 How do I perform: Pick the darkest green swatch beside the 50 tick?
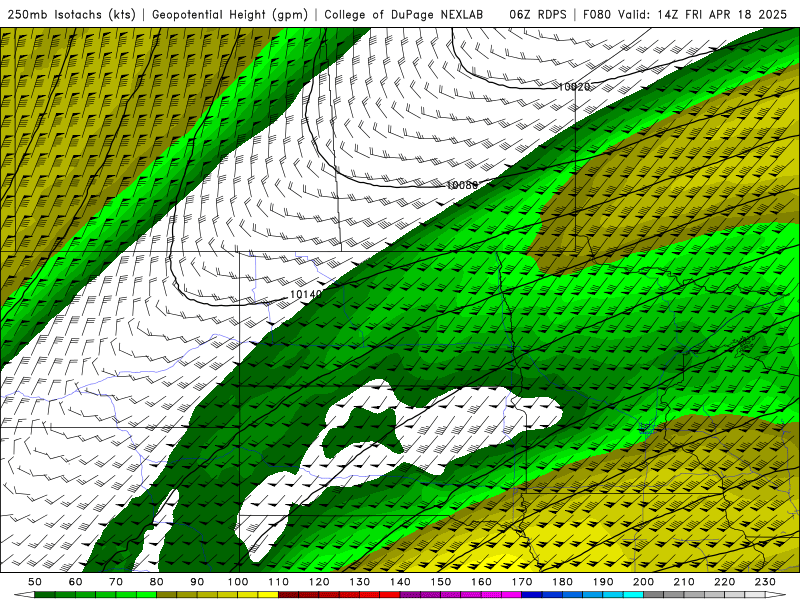pos(45,595)
